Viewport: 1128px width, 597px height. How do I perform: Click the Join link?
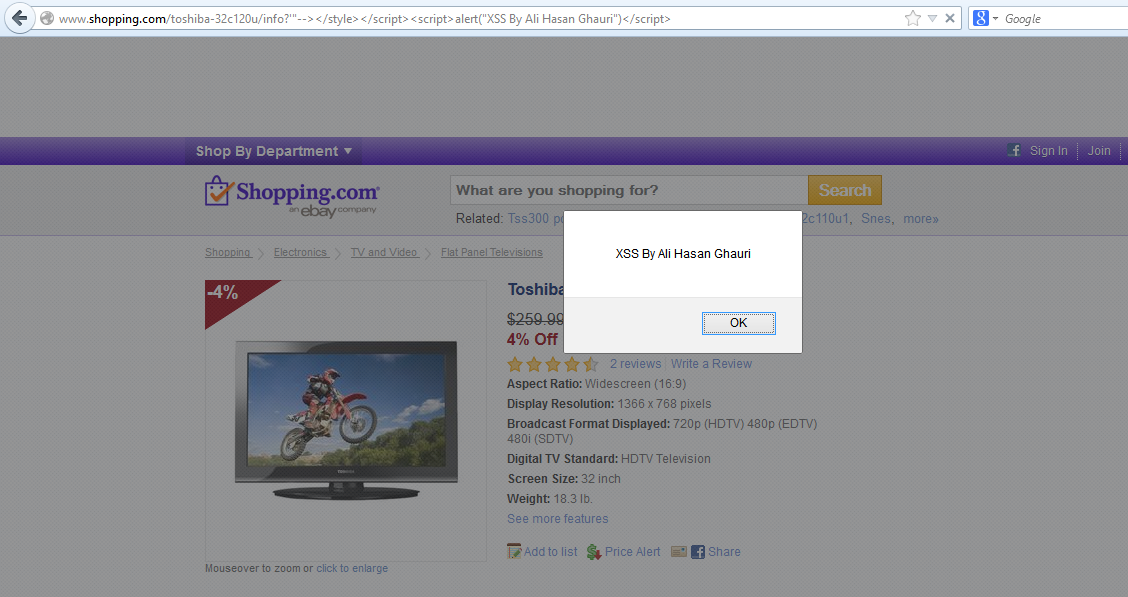(1099, 151)
